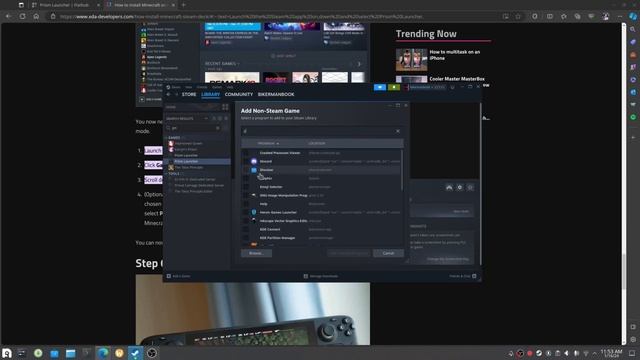Expand the SEARCH RESULTS filter dropdown
Viewport: 640px width, 360px height.
(x=206, y=118)
